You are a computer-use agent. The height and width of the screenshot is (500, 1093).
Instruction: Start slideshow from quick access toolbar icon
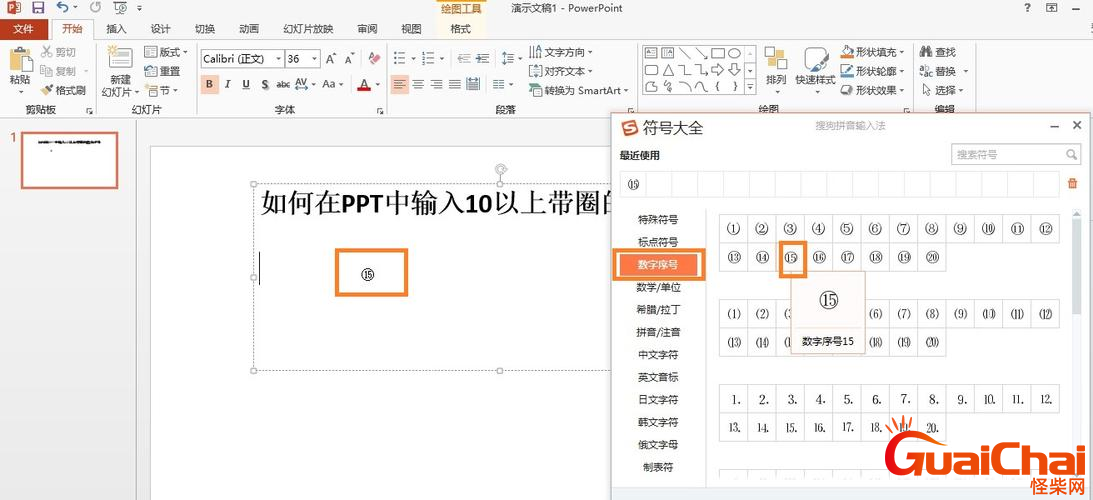click(120, 8)
